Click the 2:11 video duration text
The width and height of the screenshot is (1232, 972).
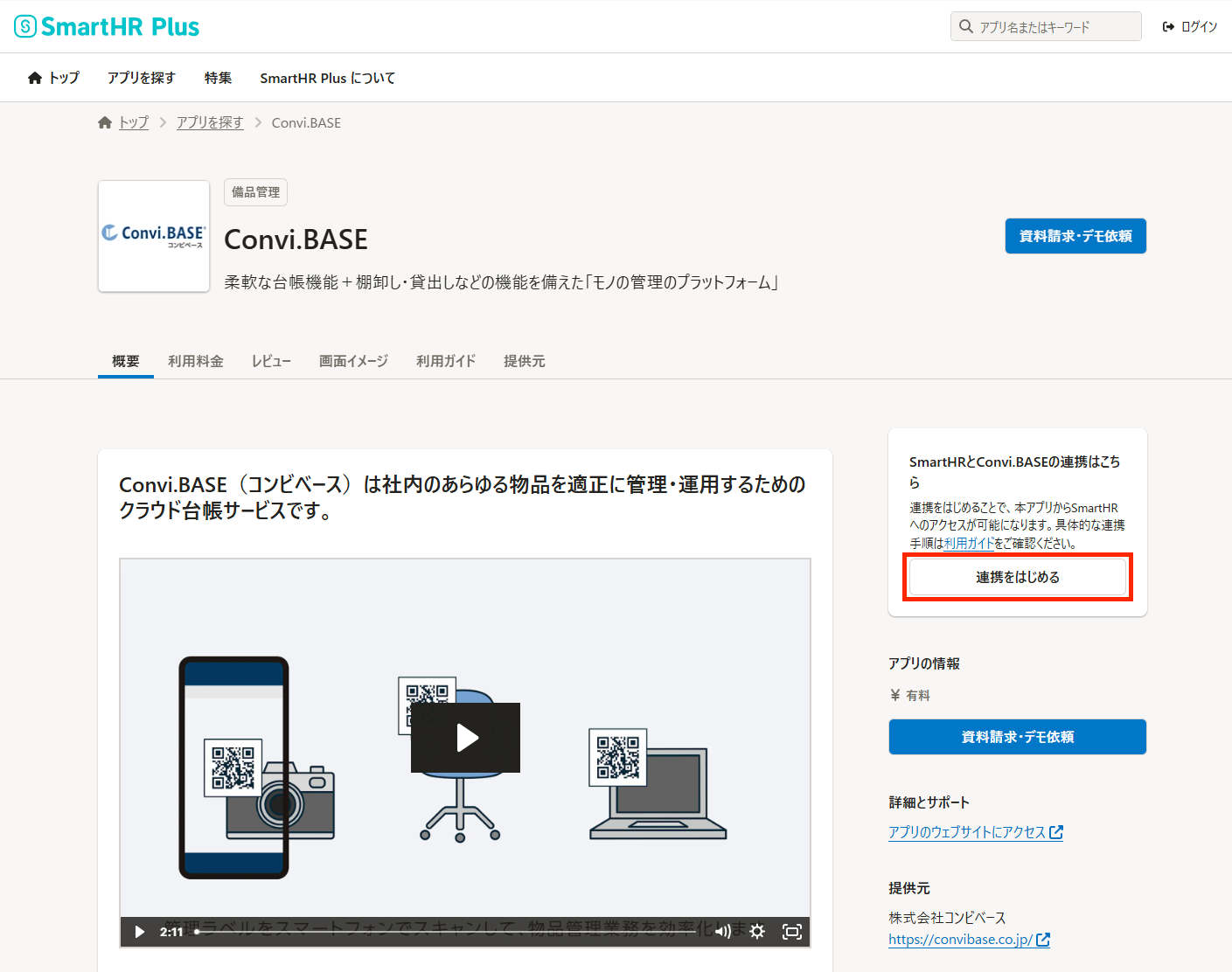pos(171,932)
